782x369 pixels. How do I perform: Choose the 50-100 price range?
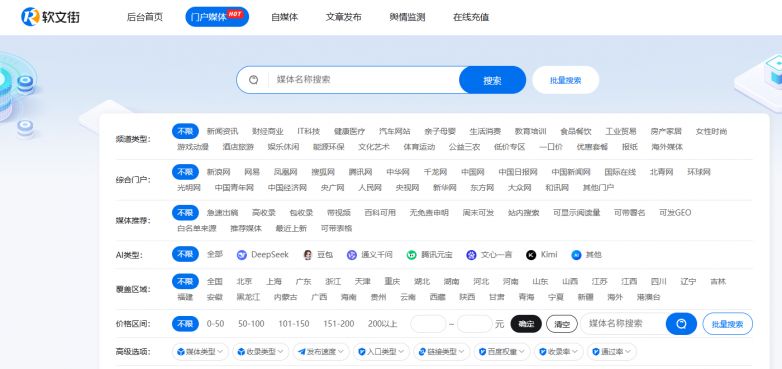251,324
